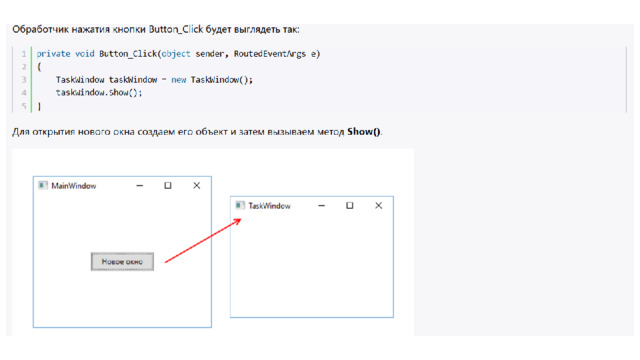Click the taskWindow.Show(); code line
The height and width of the screenshot is (360, 640).
tap(99, 93)
